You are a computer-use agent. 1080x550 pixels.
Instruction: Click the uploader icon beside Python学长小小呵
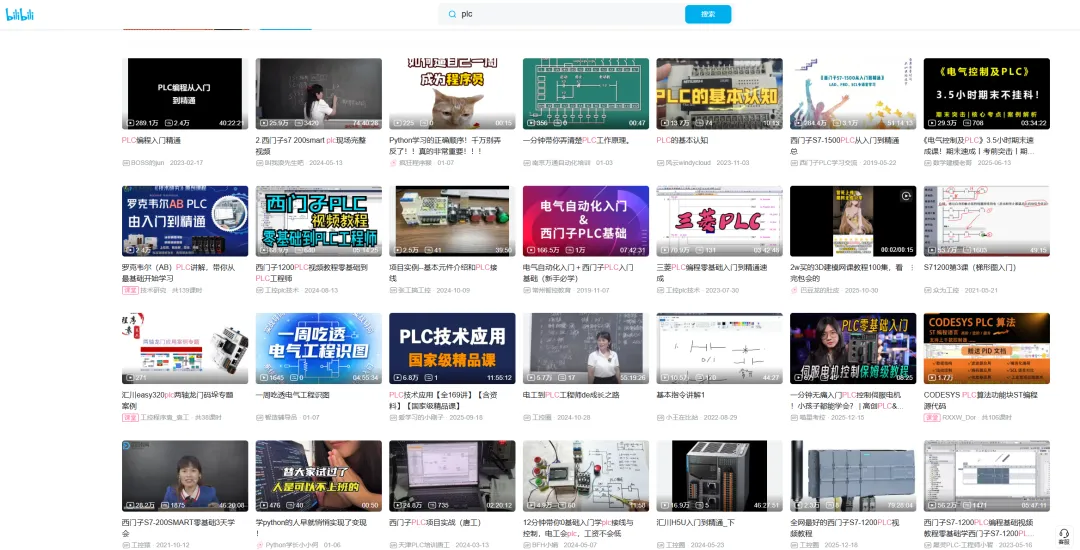tap(260, 545)
